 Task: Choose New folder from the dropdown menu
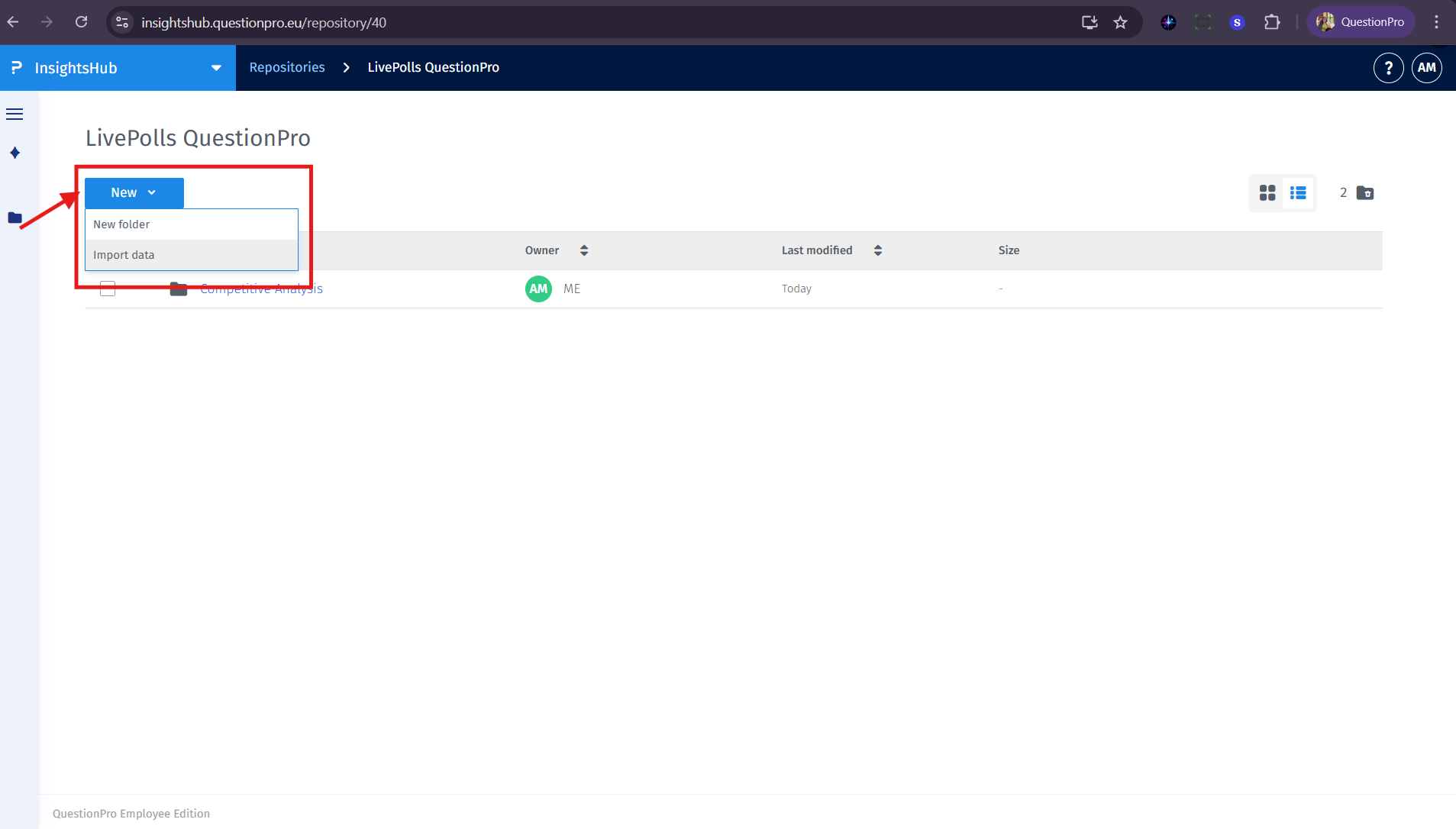121,224
